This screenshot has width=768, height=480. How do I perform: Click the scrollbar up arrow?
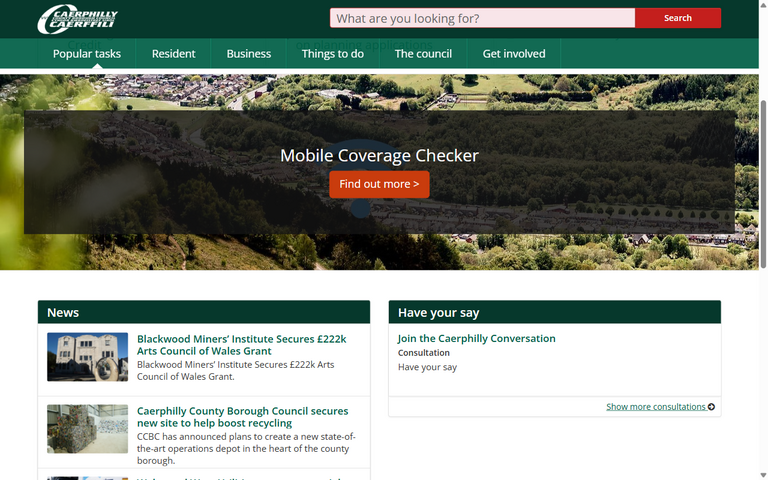coord(763,5)
